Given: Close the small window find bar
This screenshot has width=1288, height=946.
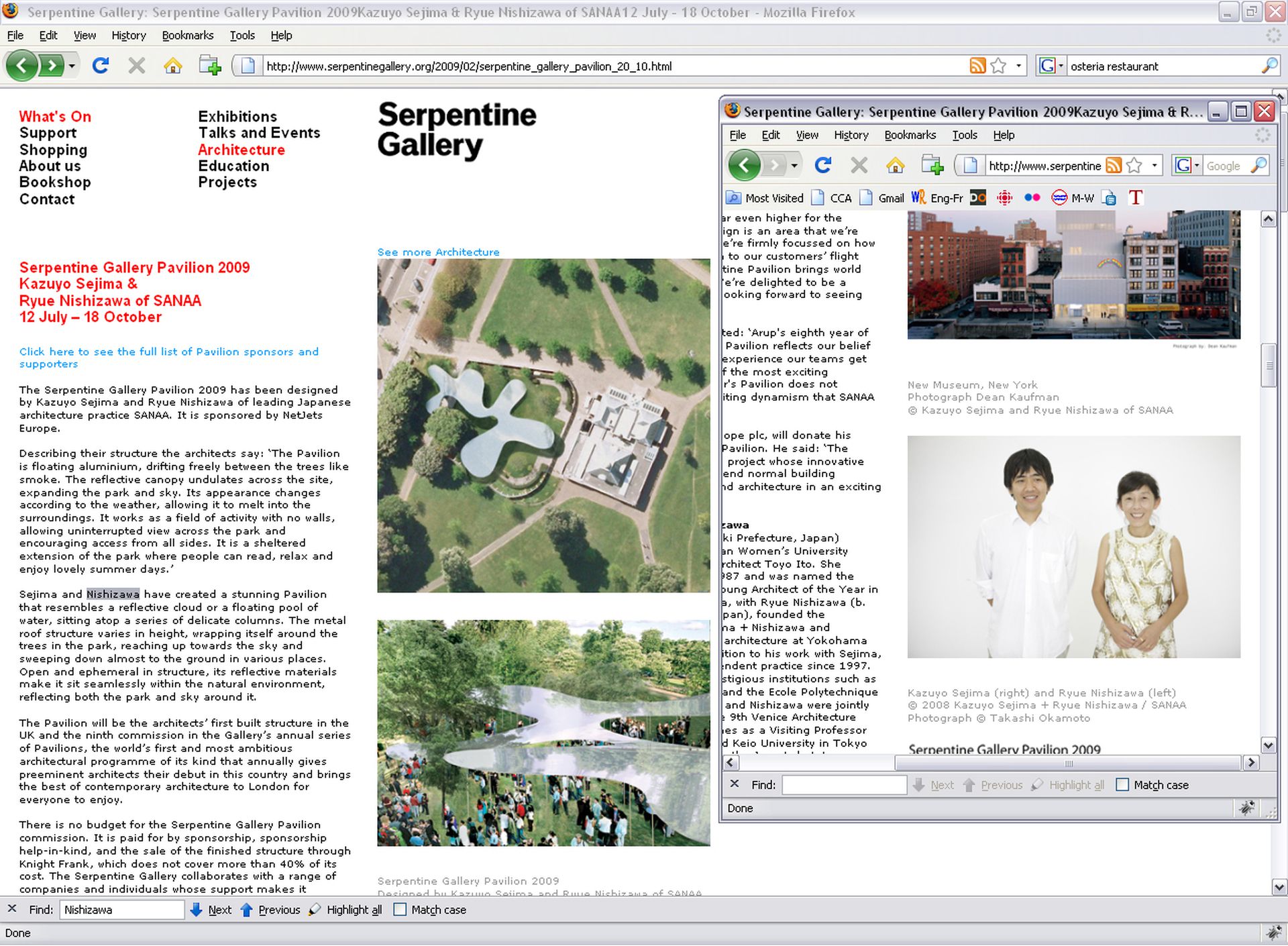Looking at the screenshot, I should (x=735, y=784).
